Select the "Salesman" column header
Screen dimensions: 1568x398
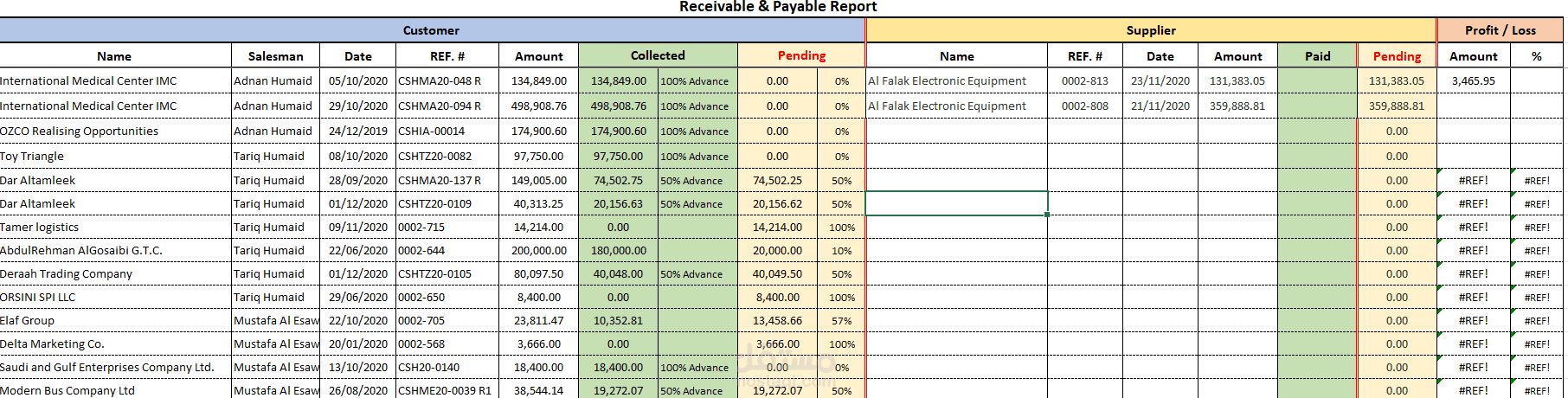275,56
